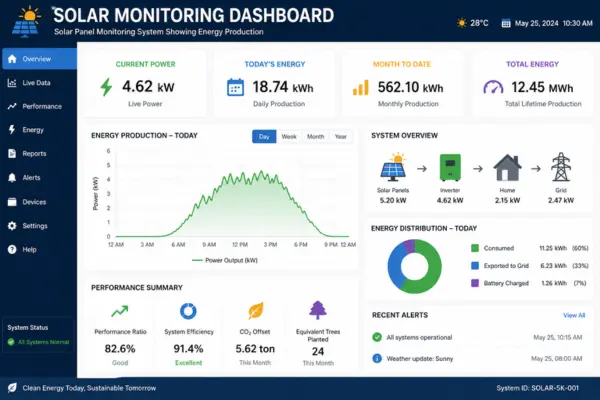
Task: Click the System Efficiency blue ring icon
Action: (x=188, y=311)
